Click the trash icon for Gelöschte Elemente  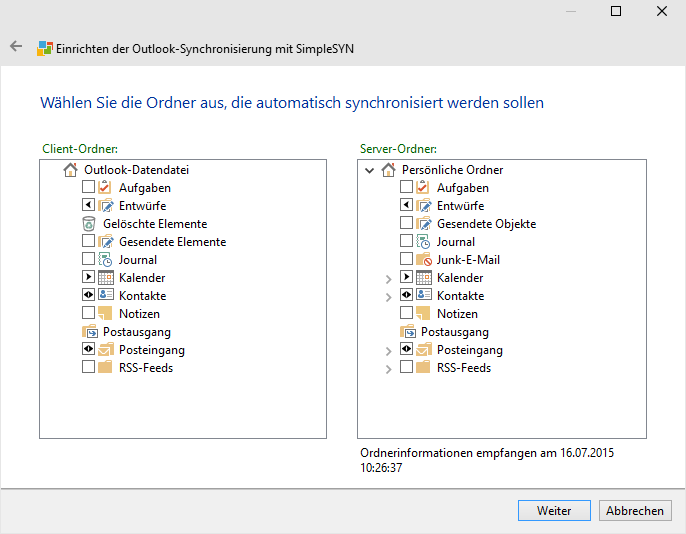[89, 223]
